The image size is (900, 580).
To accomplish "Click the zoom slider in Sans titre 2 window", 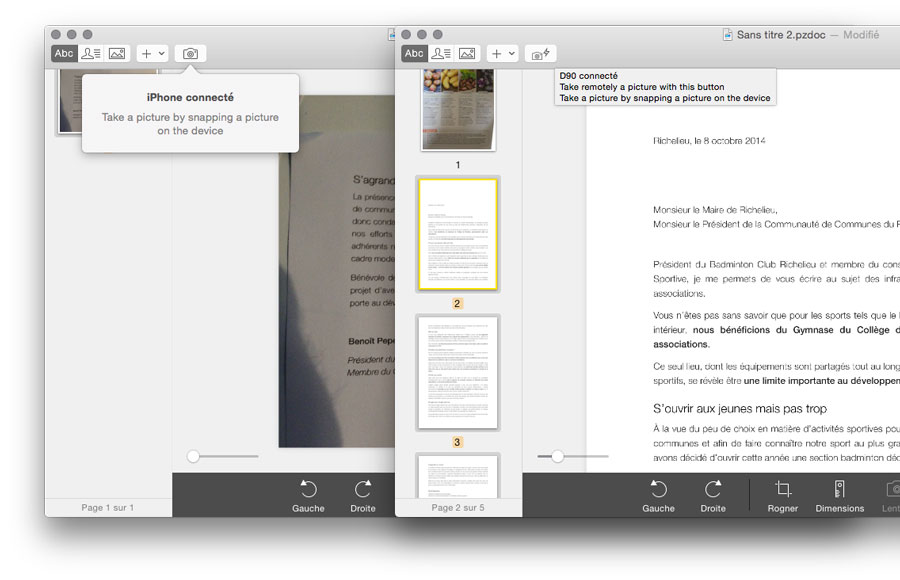I will pyautogui.click(x=572, y=457).
